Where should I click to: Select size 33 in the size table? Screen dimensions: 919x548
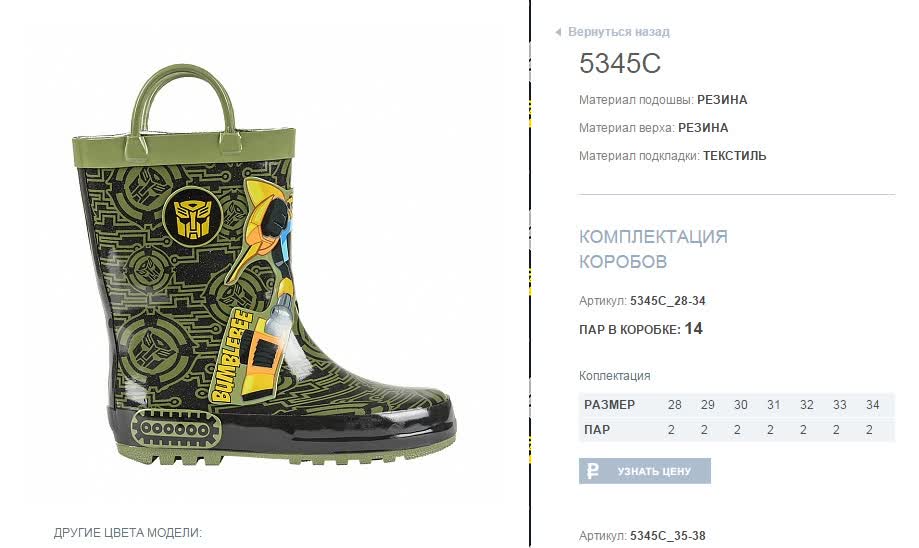click(x=839, y=405)
